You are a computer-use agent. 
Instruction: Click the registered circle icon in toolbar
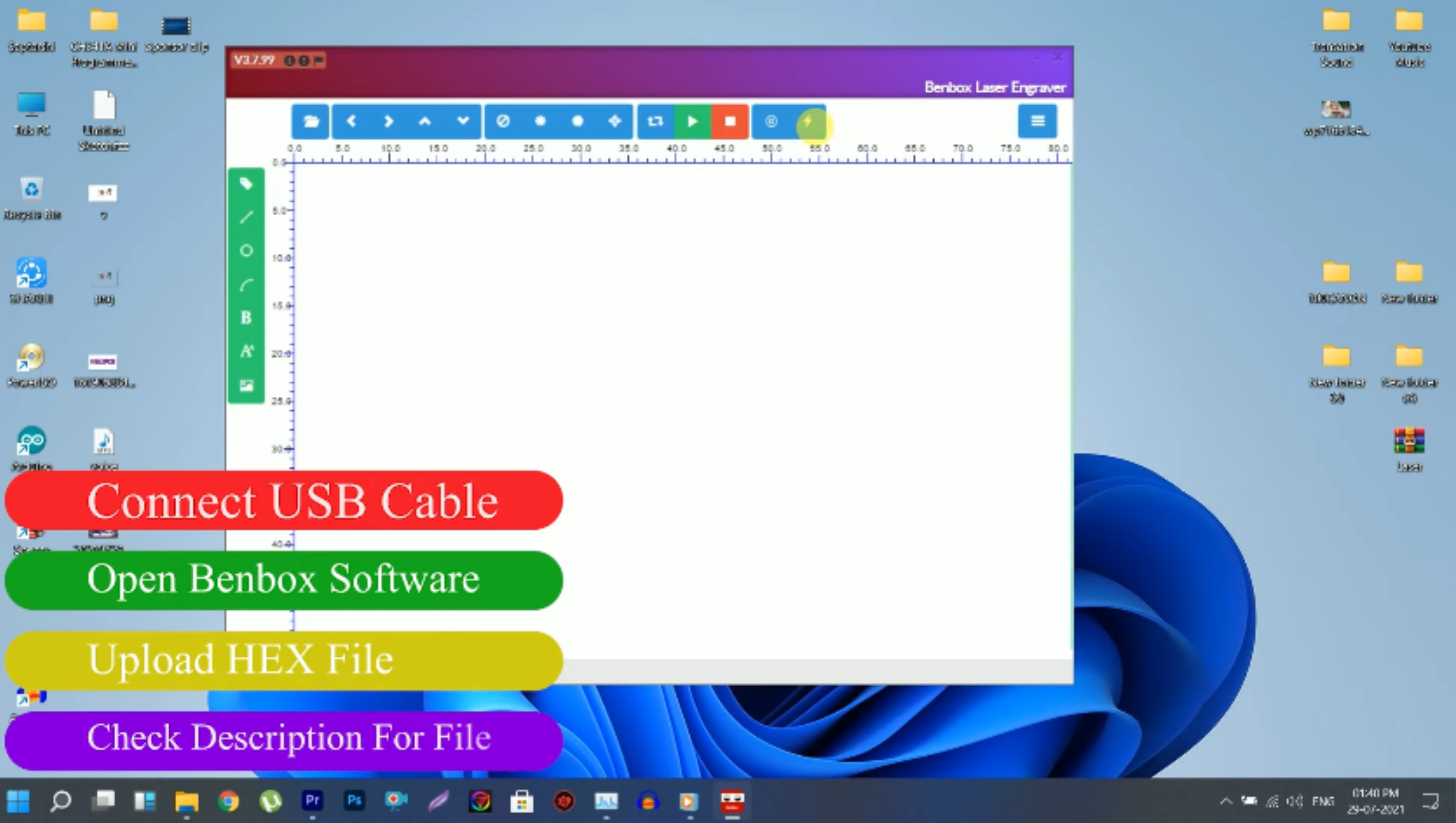coord(771,122)
